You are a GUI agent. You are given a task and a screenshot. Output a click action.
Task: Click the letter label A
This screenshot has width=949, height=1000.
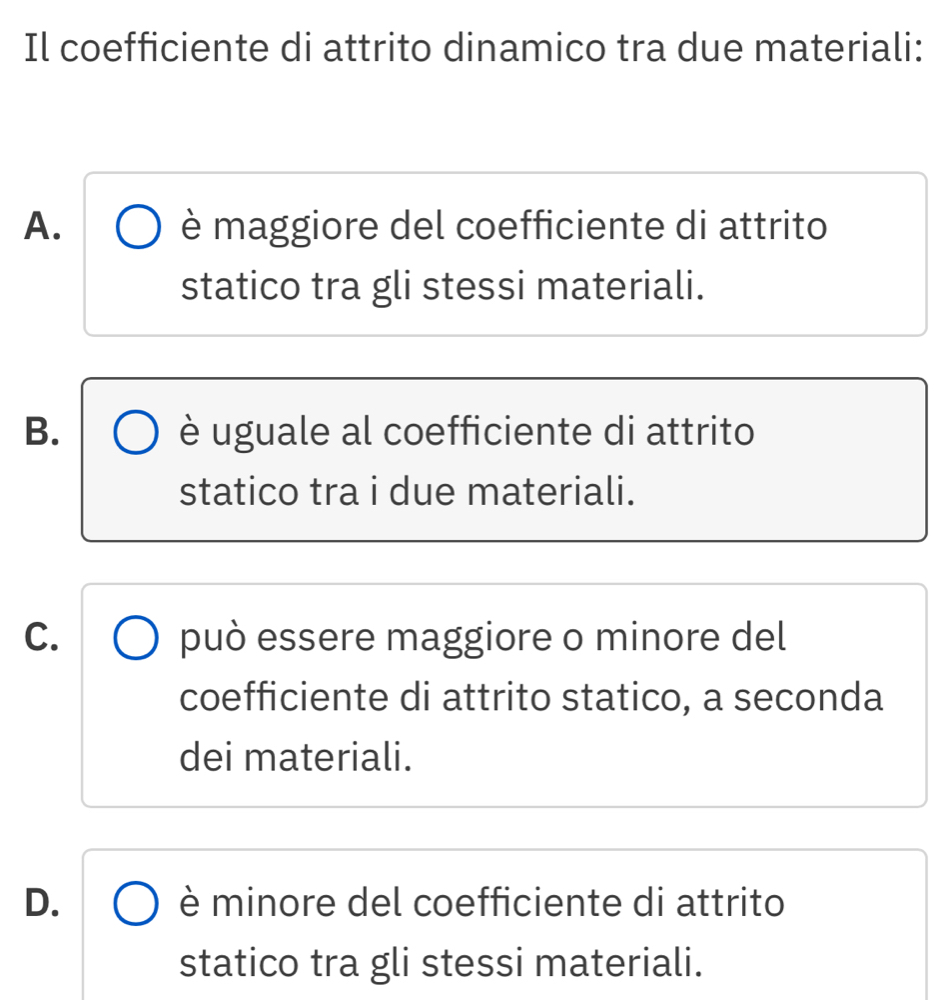[x=42, y=229]
